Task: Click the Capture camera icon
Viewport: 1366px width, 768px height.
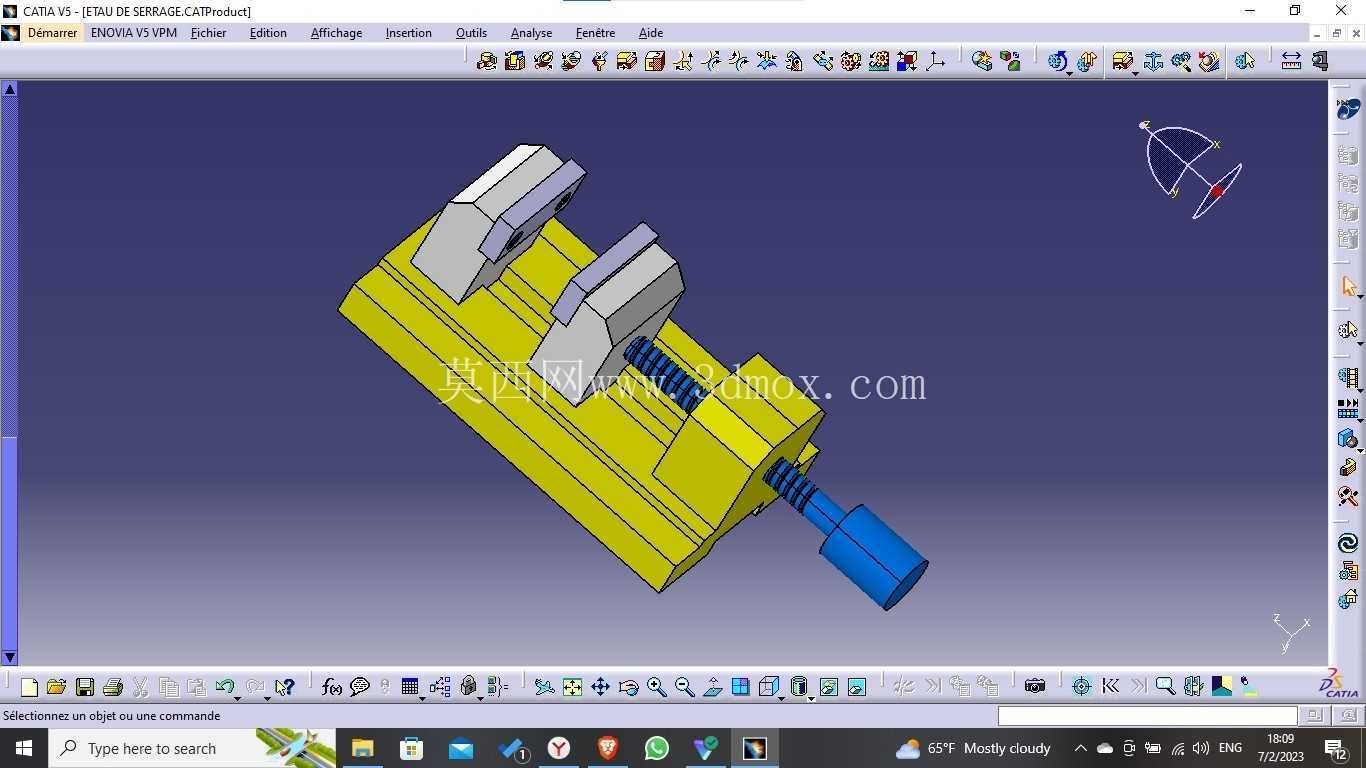Action: click(x=1035, y=687)
